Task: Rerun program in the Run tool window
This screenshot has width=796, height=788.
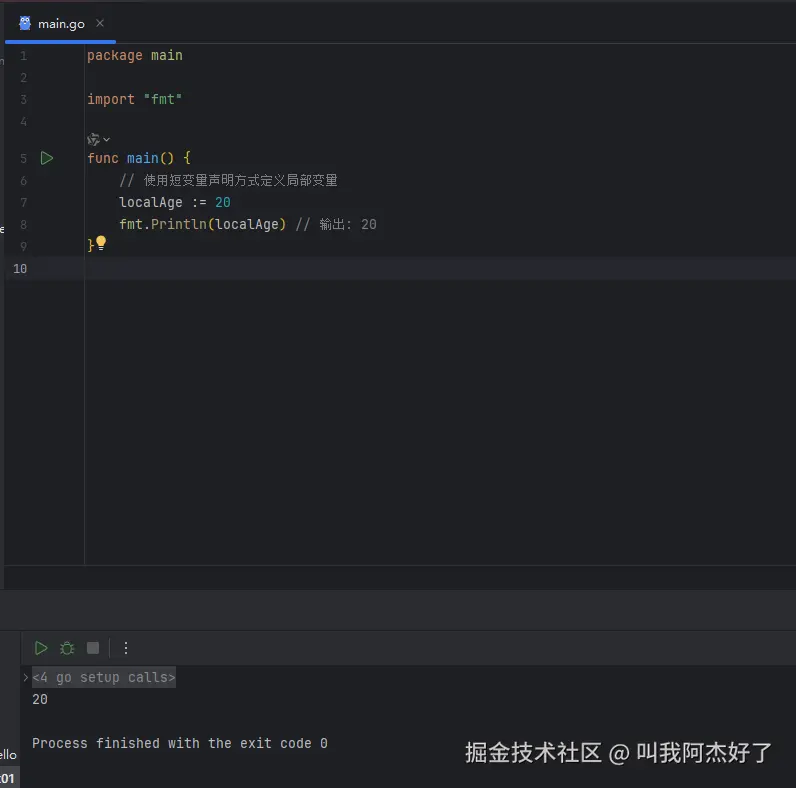Action: [x=41, y=648]
